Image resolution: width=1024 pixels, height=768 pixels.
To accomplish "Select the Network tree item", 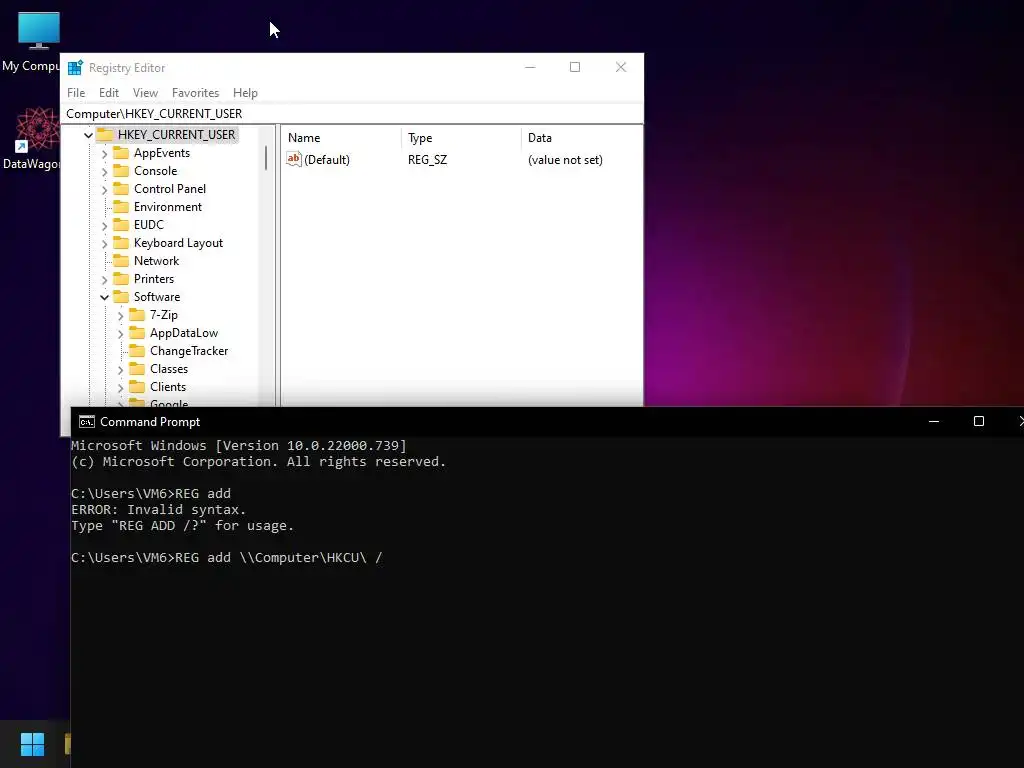I will pyautogui.click(x=156, y=261).
